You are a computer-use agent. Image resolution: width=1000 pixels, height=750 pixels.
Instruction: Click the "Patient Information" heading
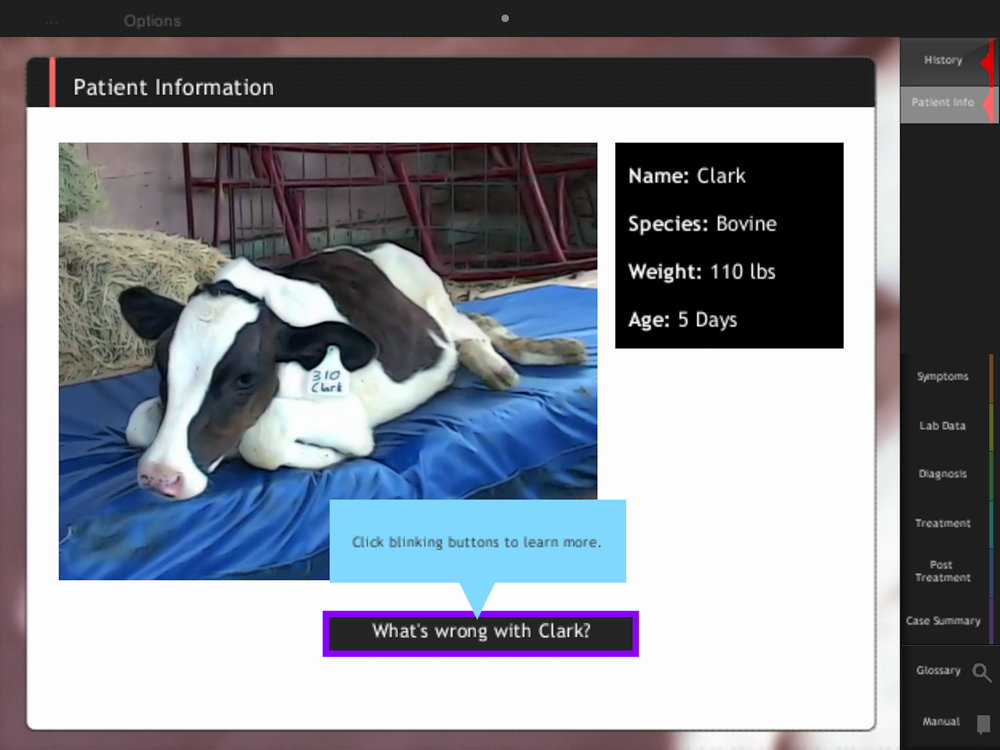[173, 87]
